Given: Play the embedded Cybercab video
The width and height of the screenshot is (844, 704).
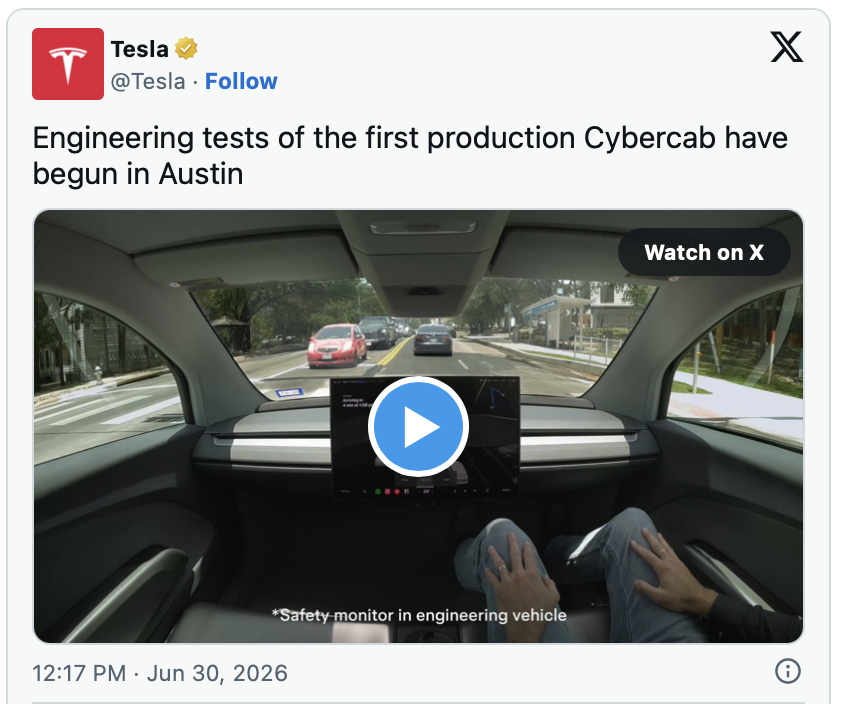Looking at the screenshot, I should (x=418, y=426).
